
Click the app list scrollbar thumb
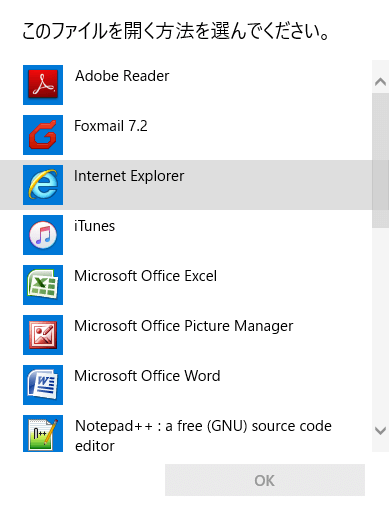click(380, 161)
